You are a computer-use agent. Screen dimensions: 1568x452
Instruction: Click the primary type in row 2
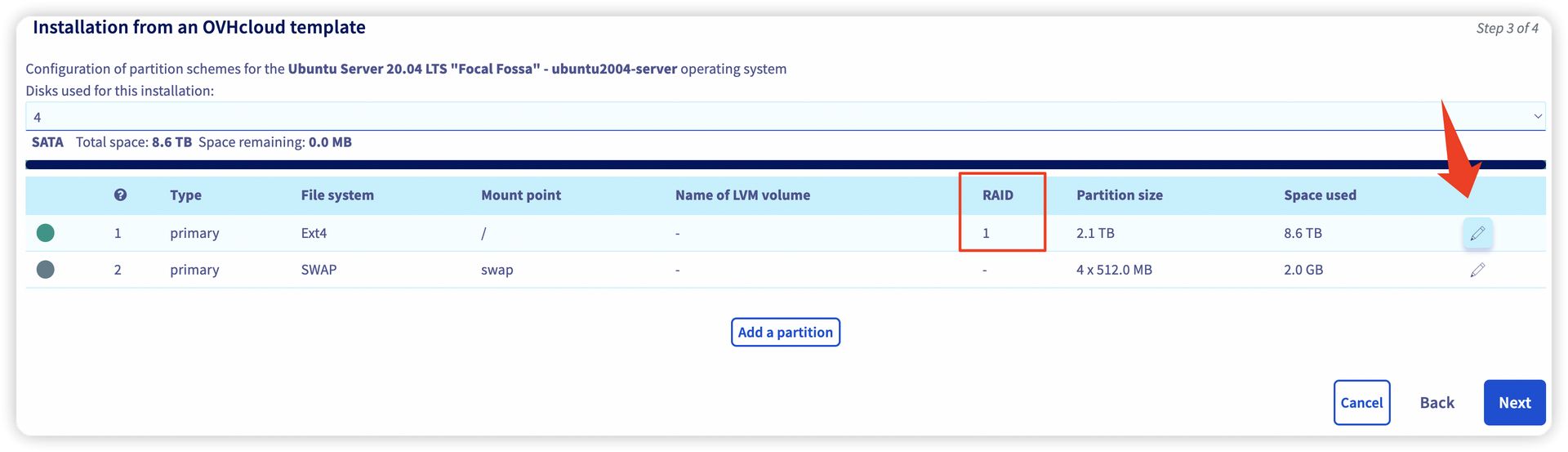click(x=194, y=270)
